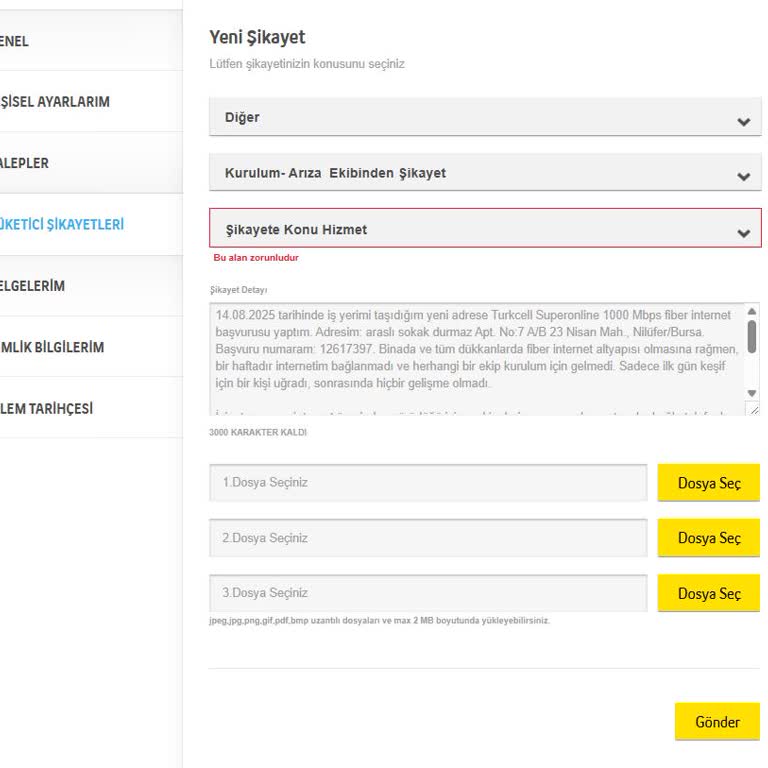The height and width of the screenshot is (768, 768).
Task: Click the 3.Dosya Seçiniz file field
Action: pos(428,593)
